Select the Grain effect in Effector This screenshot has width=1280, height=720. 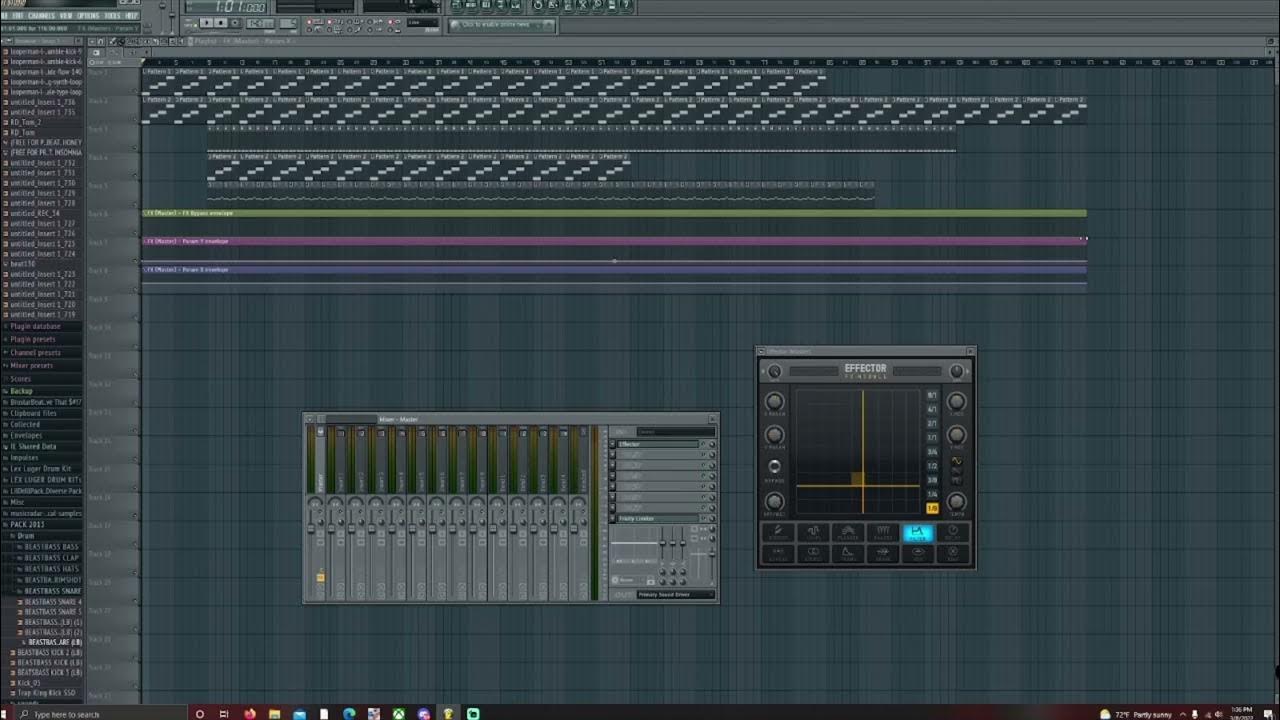(884, 553)
